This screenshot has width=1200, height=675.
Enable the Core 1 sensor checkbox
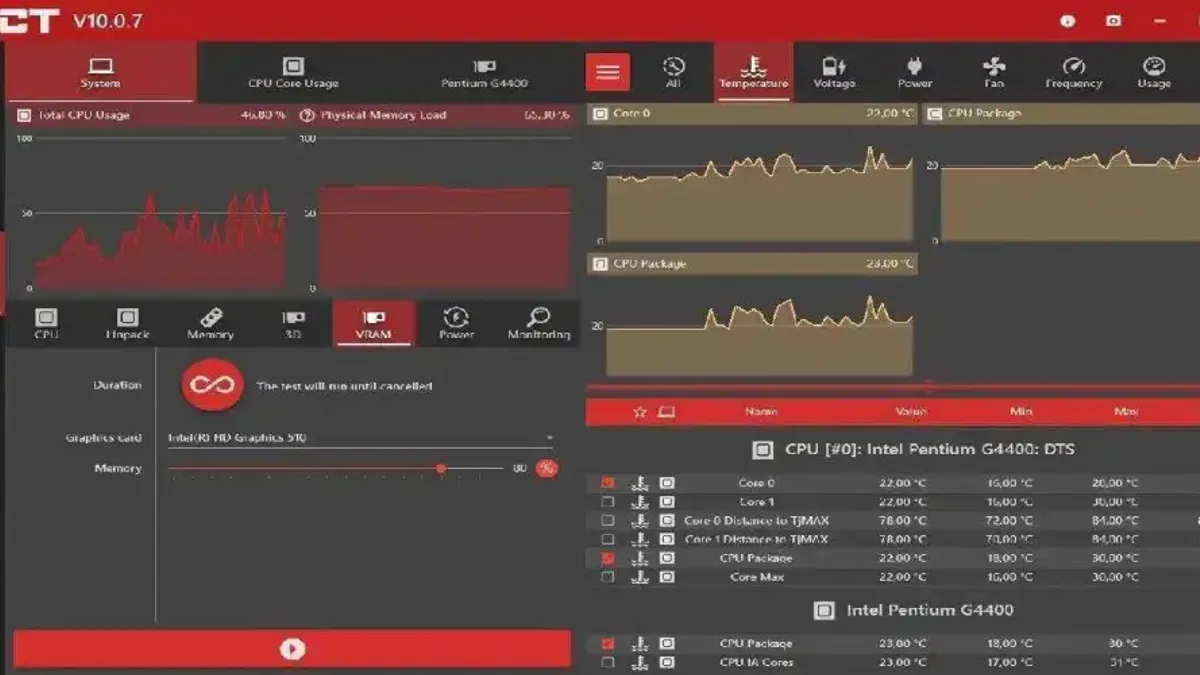click(607, 502)
